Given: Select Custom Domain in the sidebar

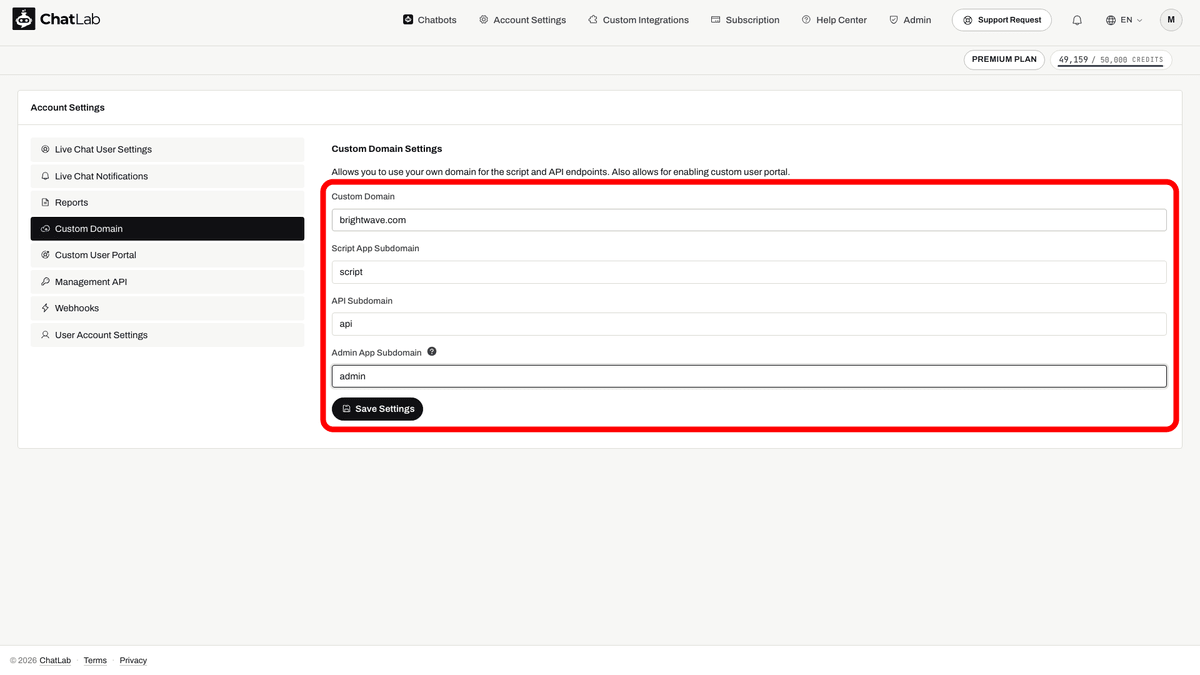Looking at the screenshot, I should (x=167, y=229).
